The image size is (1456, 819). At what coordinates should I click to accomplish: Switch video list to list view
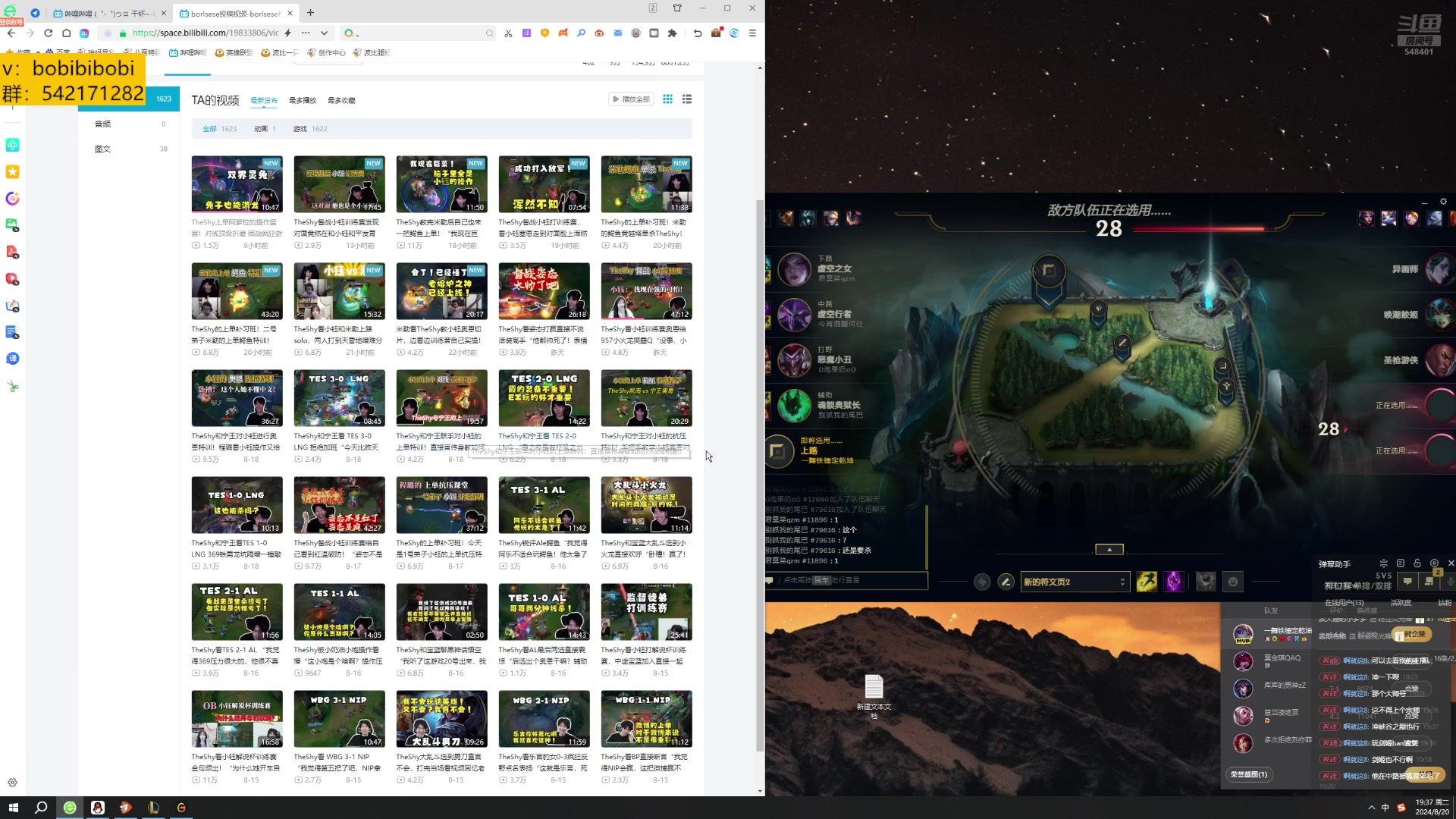(x=687, y=99)
